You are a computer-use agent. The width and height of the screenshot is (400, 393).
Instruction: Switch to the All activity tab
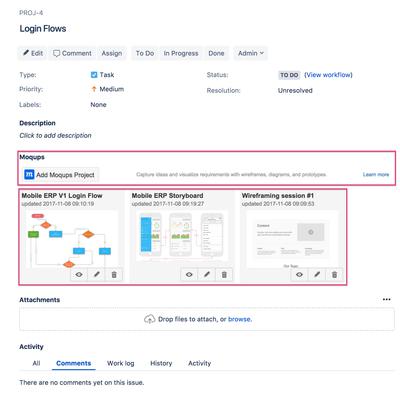(x=36, y=363)
